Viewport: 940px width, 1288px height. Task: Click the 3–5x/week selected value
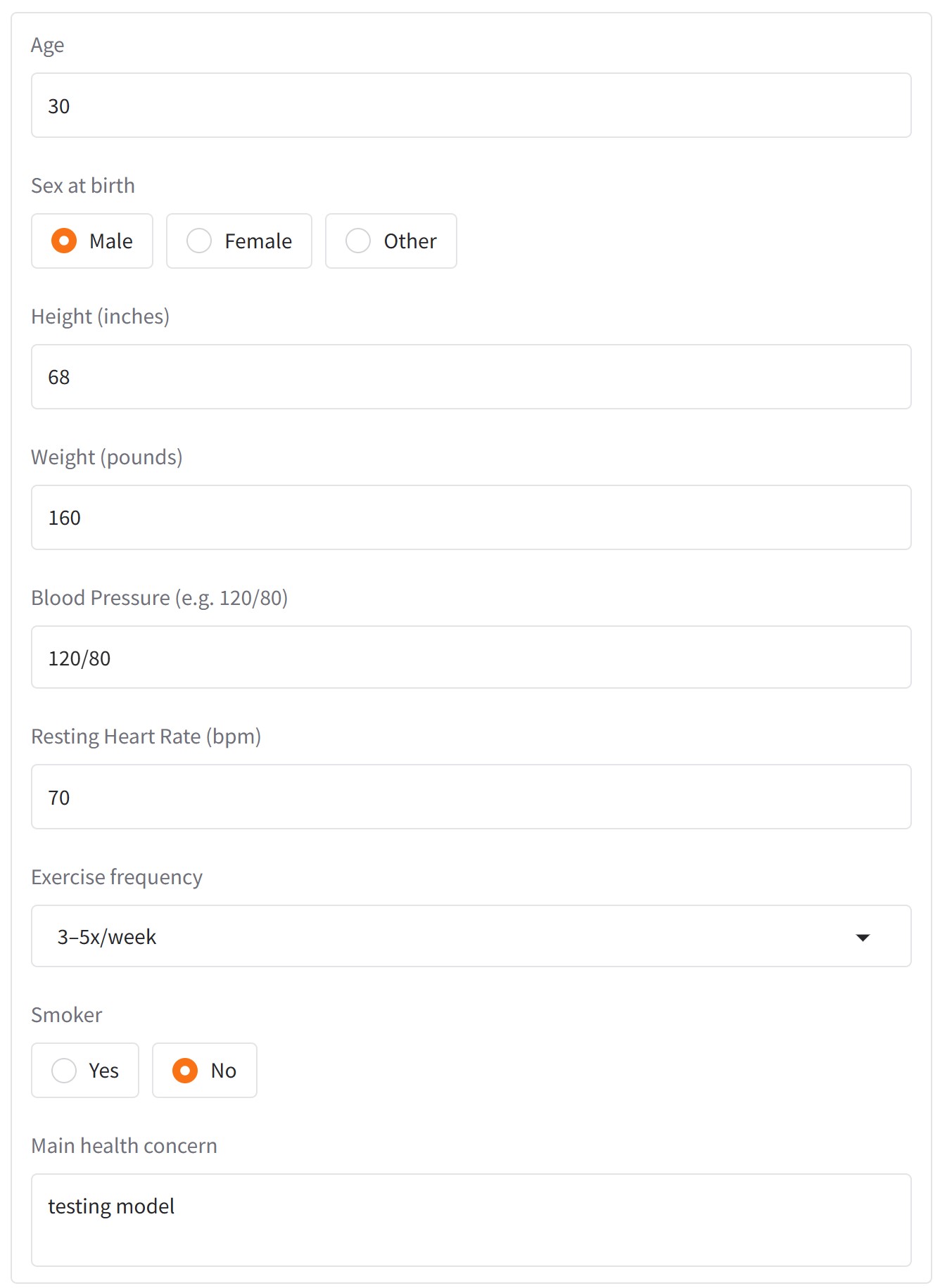(x=106, y=936)
